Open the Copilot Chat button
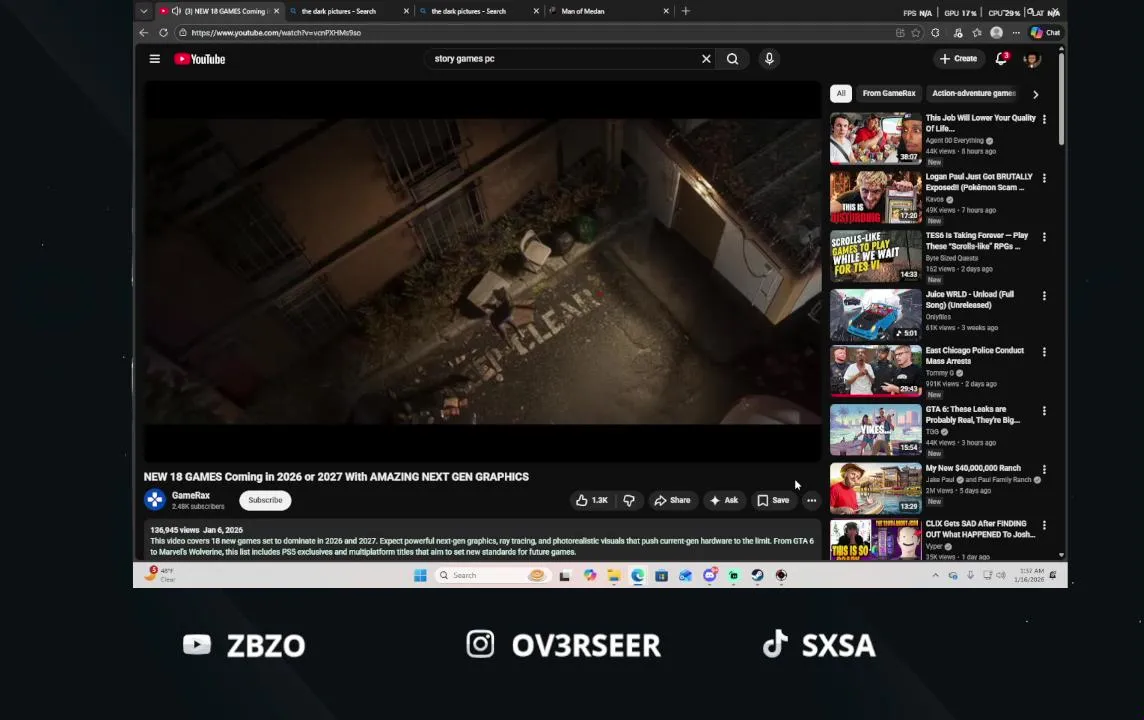The image size is (1144, 720). coord(1046,33)
